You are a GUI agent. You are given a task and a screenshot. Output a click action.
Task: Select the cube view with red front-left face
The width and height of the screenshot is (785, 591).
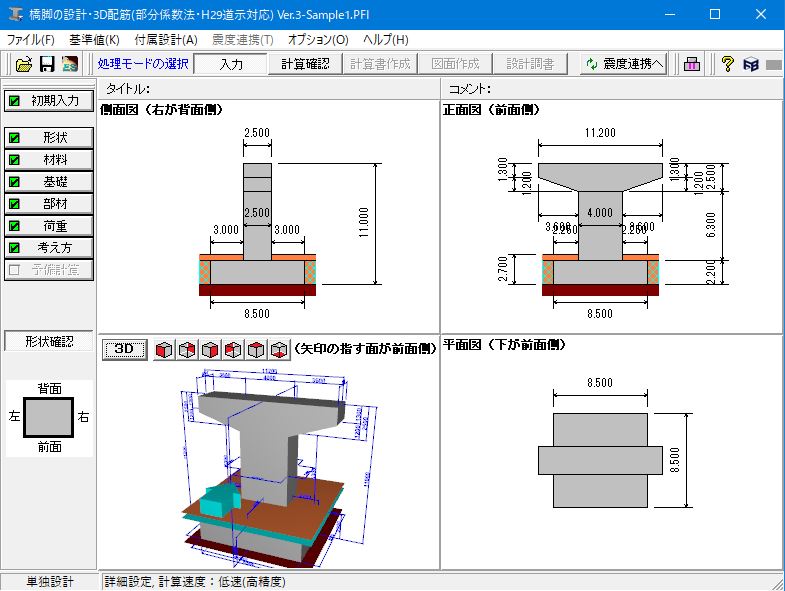(x=164, y=350)
